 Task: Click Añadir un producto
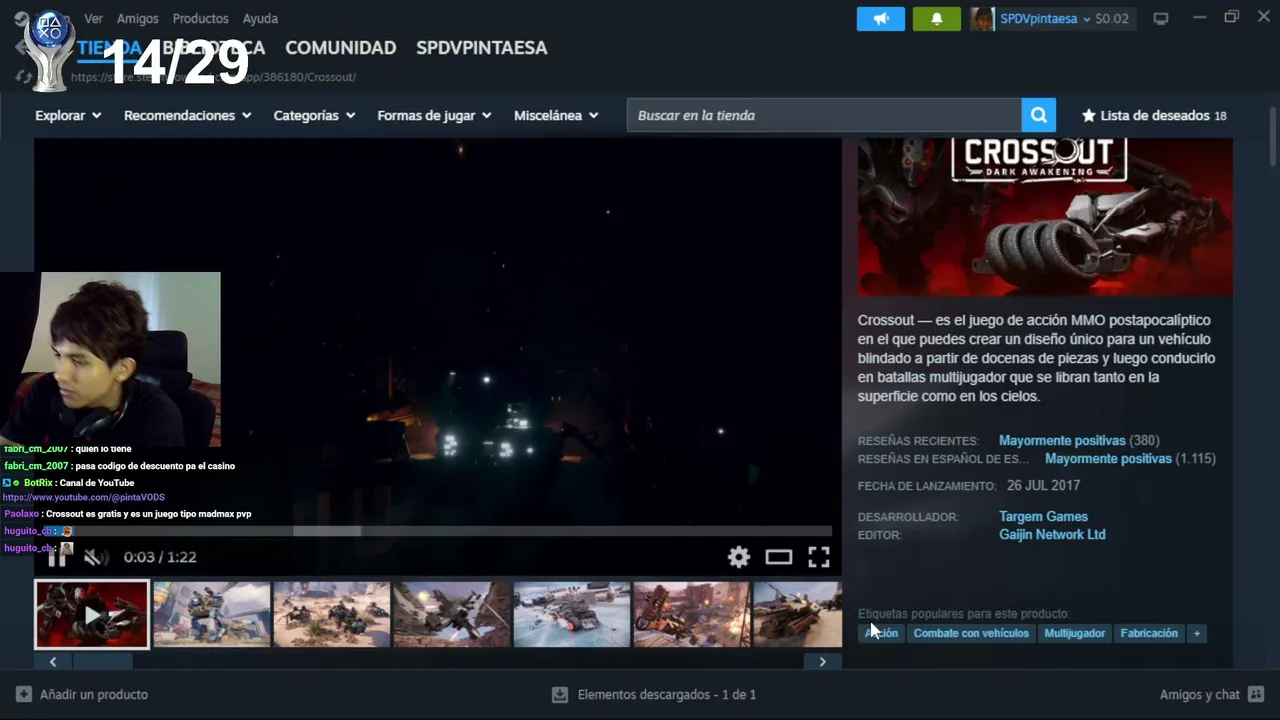(94, 694)
